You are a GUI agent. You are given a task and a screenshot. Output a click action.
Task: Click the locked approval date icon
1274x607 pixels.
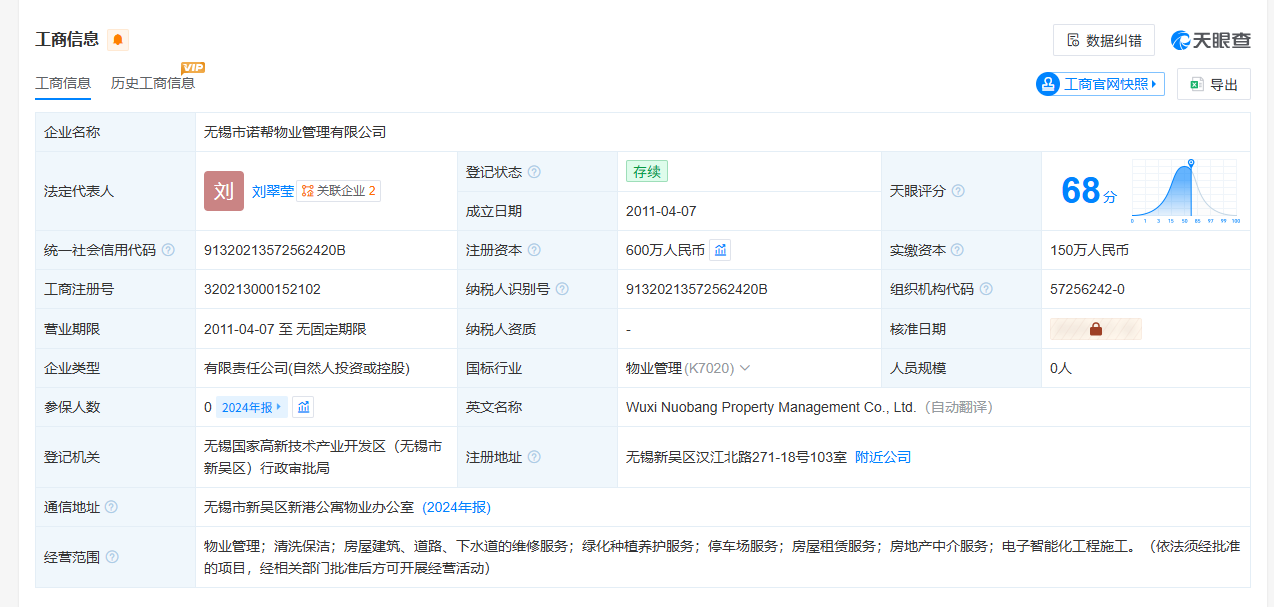1095,329
